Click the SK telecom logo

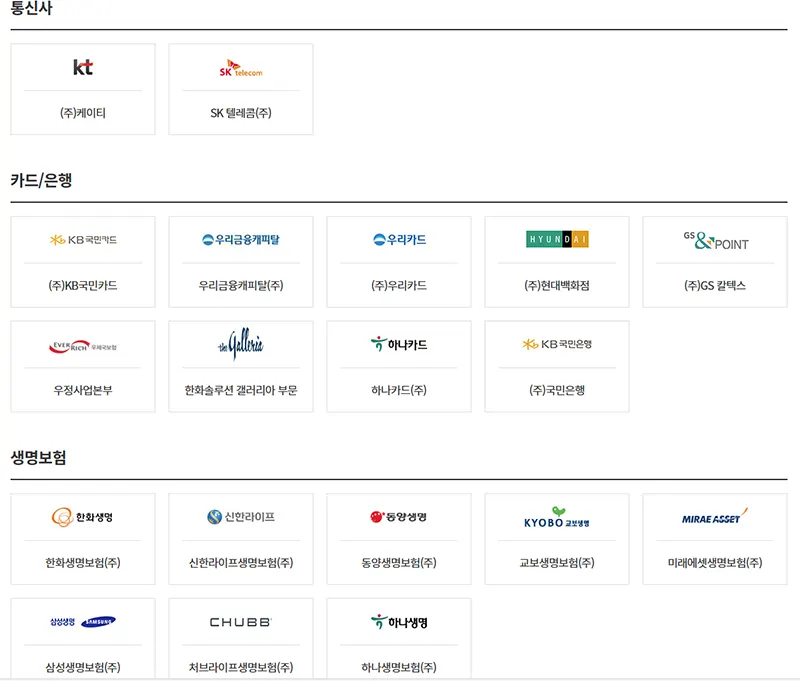click(241, 68)
